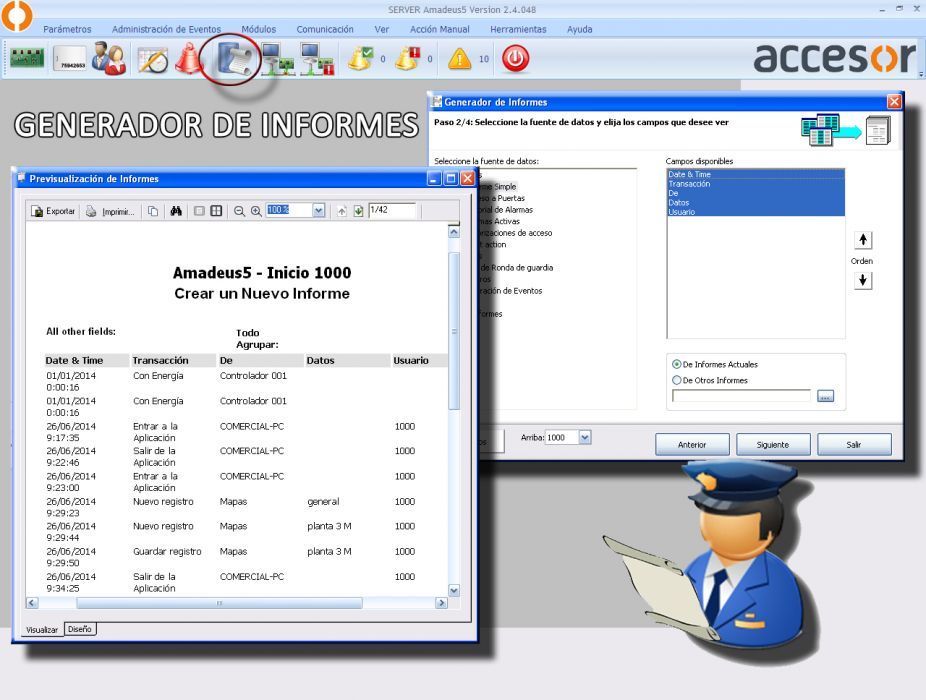Select the De Otros Informes radio button
The image size is (926, 700).
coord(676,380)
